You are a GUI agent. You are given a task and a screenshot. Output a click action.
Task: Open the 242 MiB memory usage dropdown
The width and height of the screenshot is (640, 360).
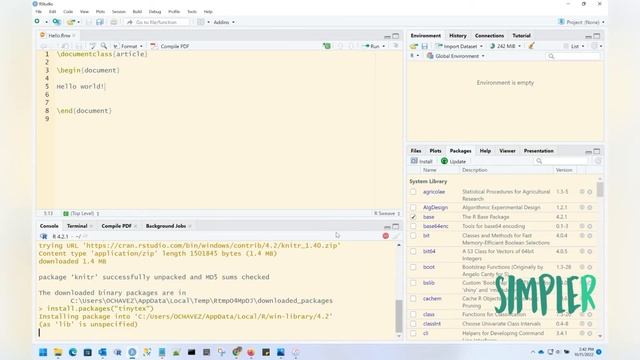pos(505,46)
